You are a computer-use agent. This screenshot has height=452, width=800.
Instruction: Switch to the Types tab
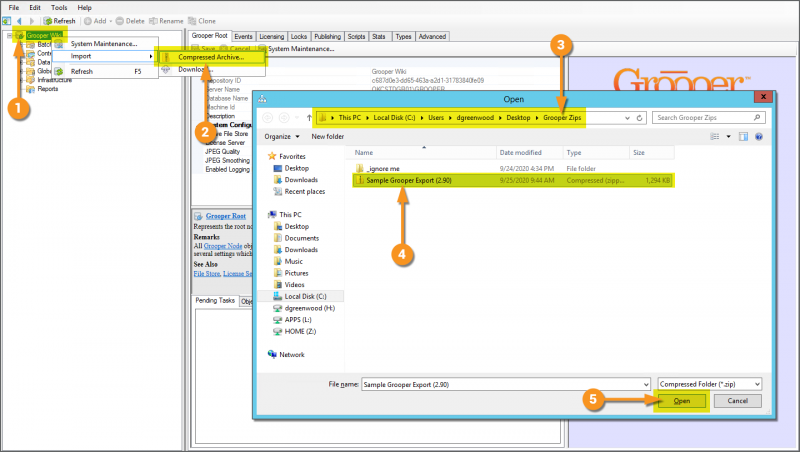403,37
